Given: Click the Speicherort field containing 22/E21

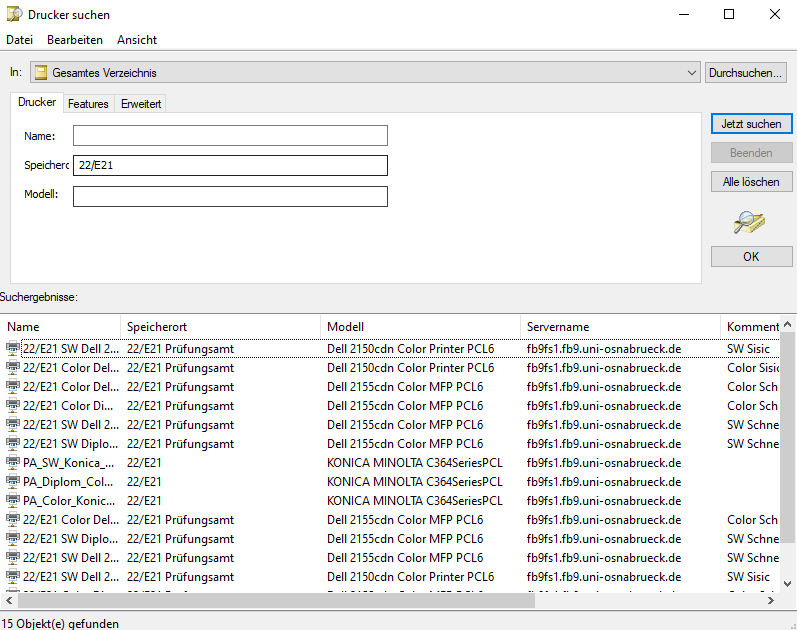Looking at the screenshot, I should 230,165.
